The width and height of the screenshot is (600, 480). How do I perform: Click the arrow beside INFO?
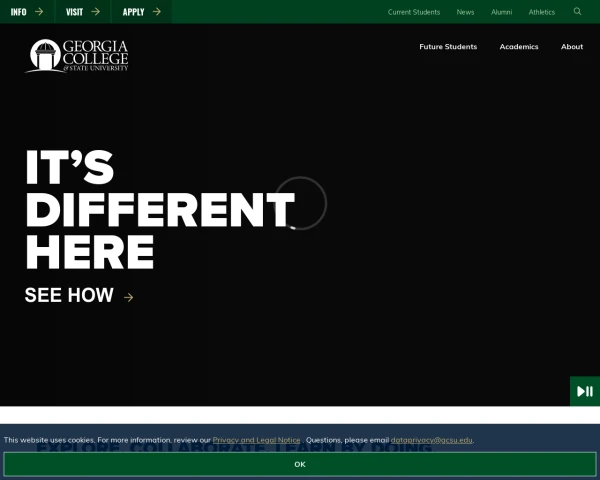38,12
